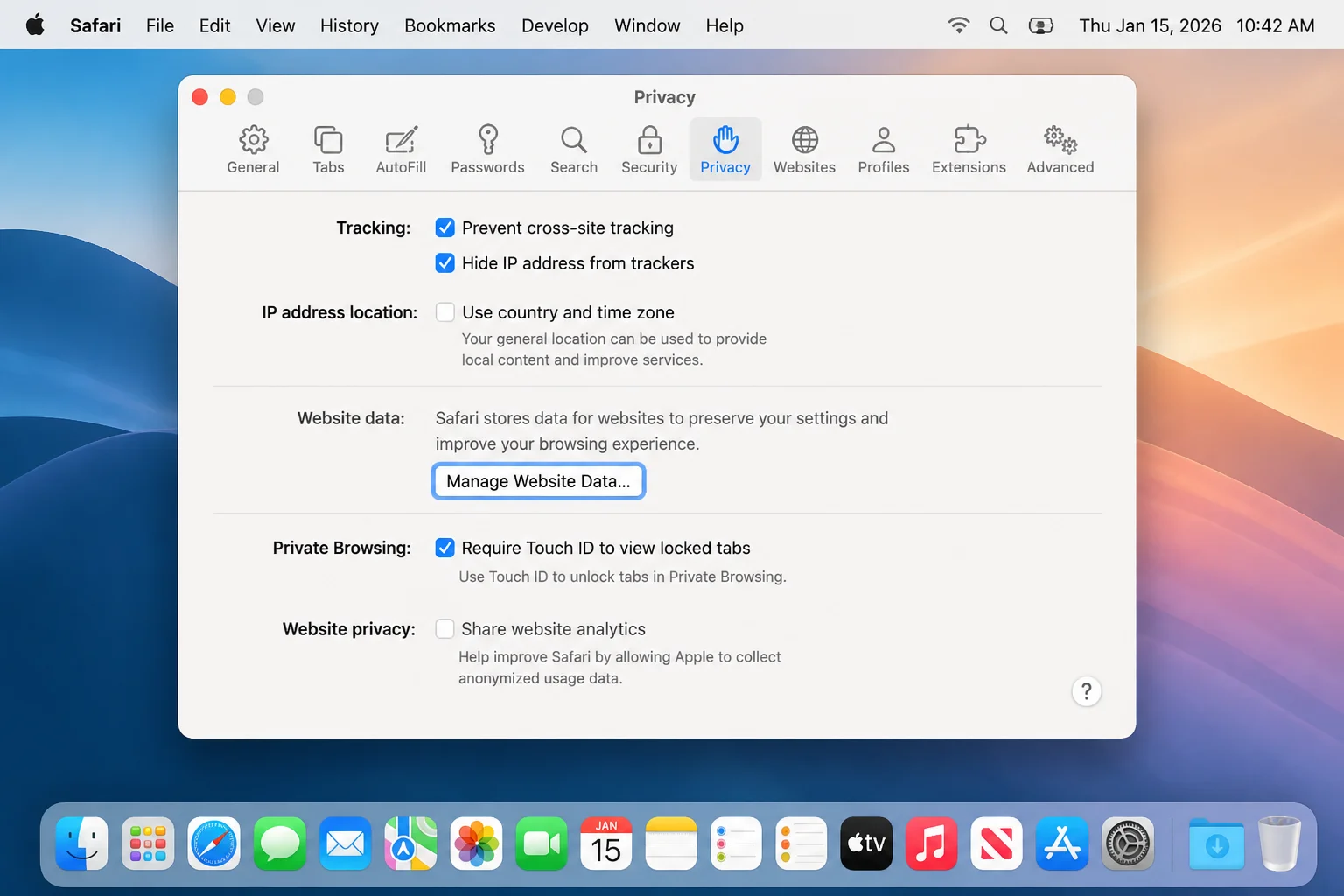This screenshot has height=896, width=1344.
Task: Open the Edit menu
Action: click(214, 25)
